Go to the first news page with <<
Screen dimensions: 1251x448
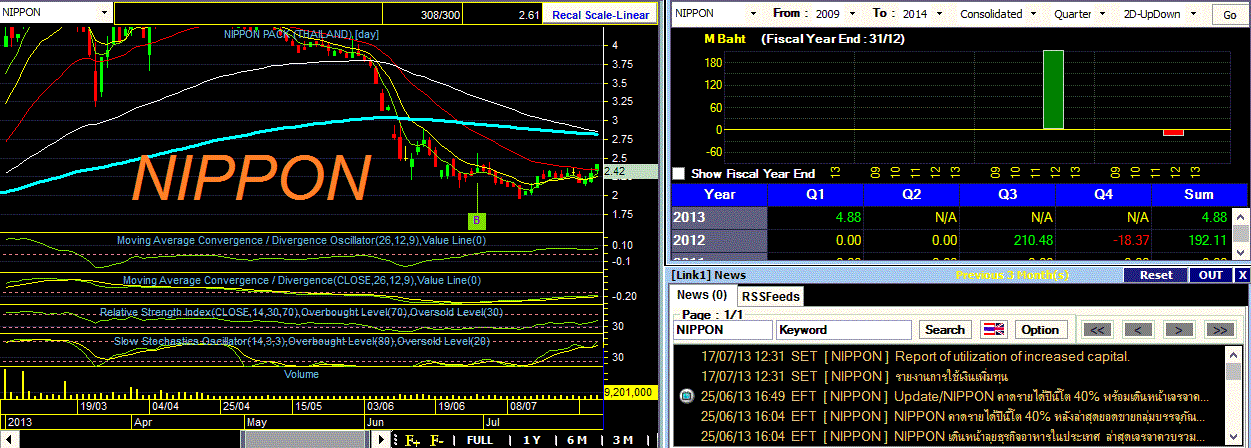coord(1098,329)
